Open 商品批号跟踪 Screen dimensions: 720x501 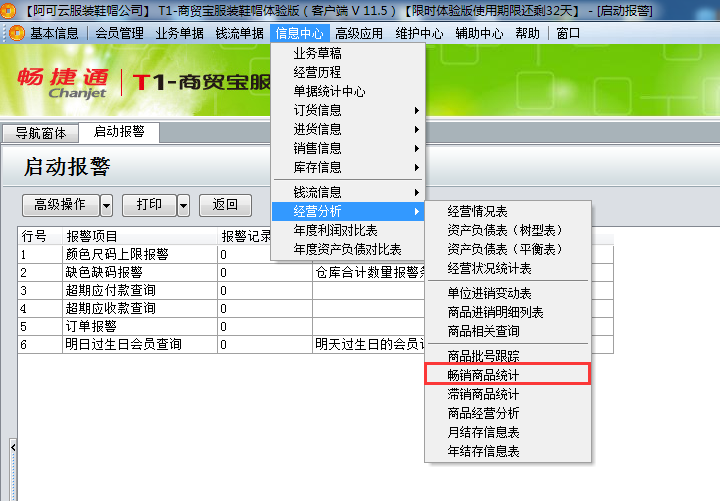[x=507, y=356]
